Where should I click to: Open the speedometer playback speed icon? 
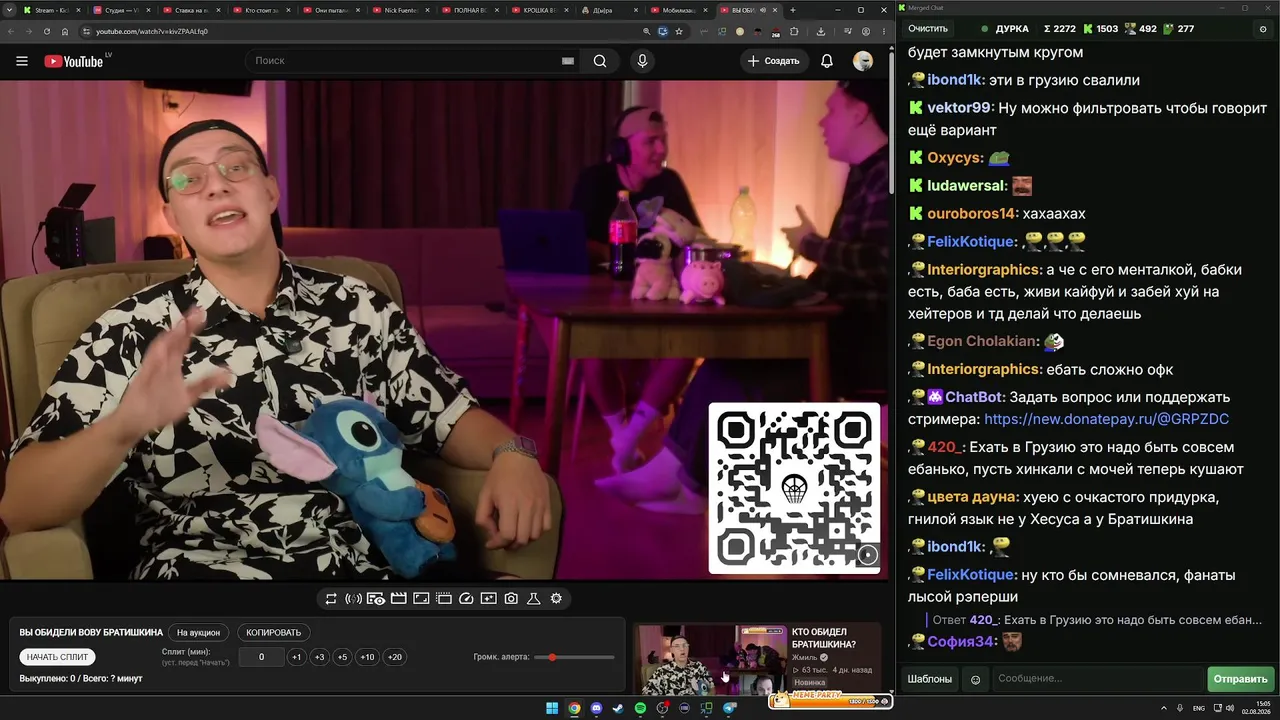click(x=466, y=599)
